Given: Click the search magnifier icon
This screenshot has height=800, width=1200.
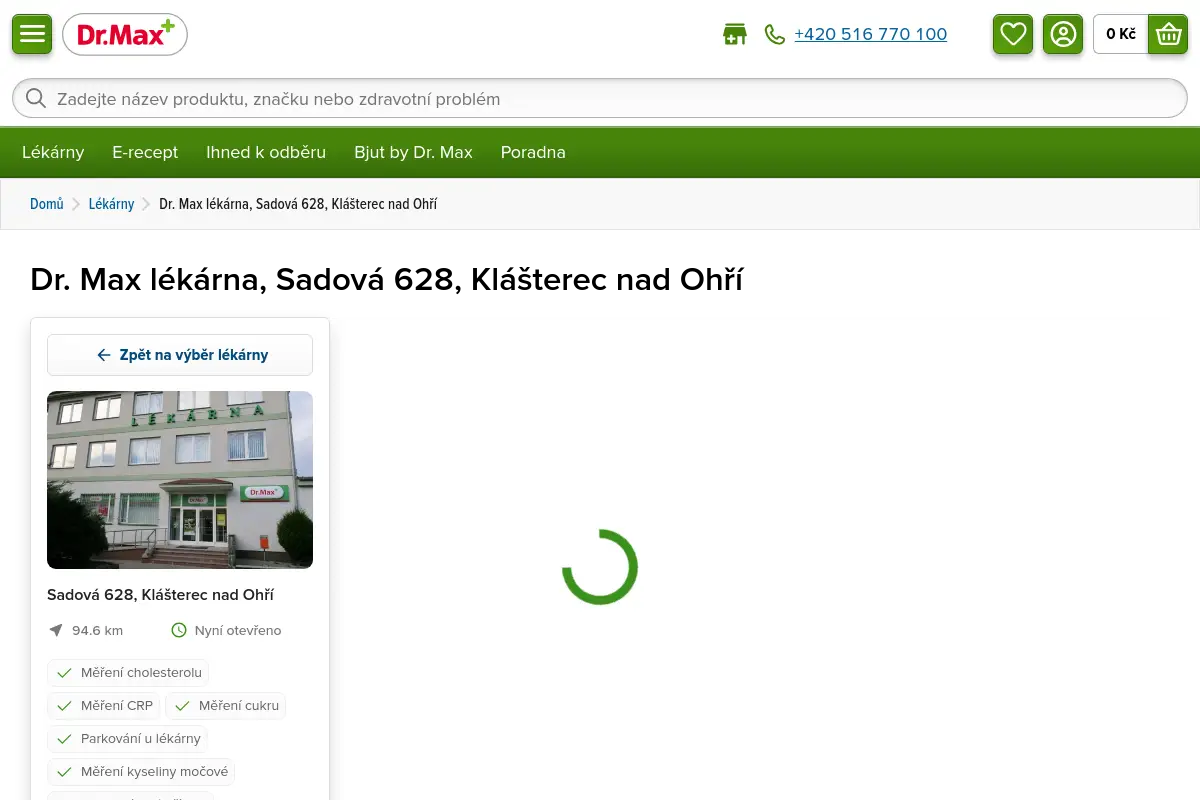Looking at the screenshot, I should [36, 99].
